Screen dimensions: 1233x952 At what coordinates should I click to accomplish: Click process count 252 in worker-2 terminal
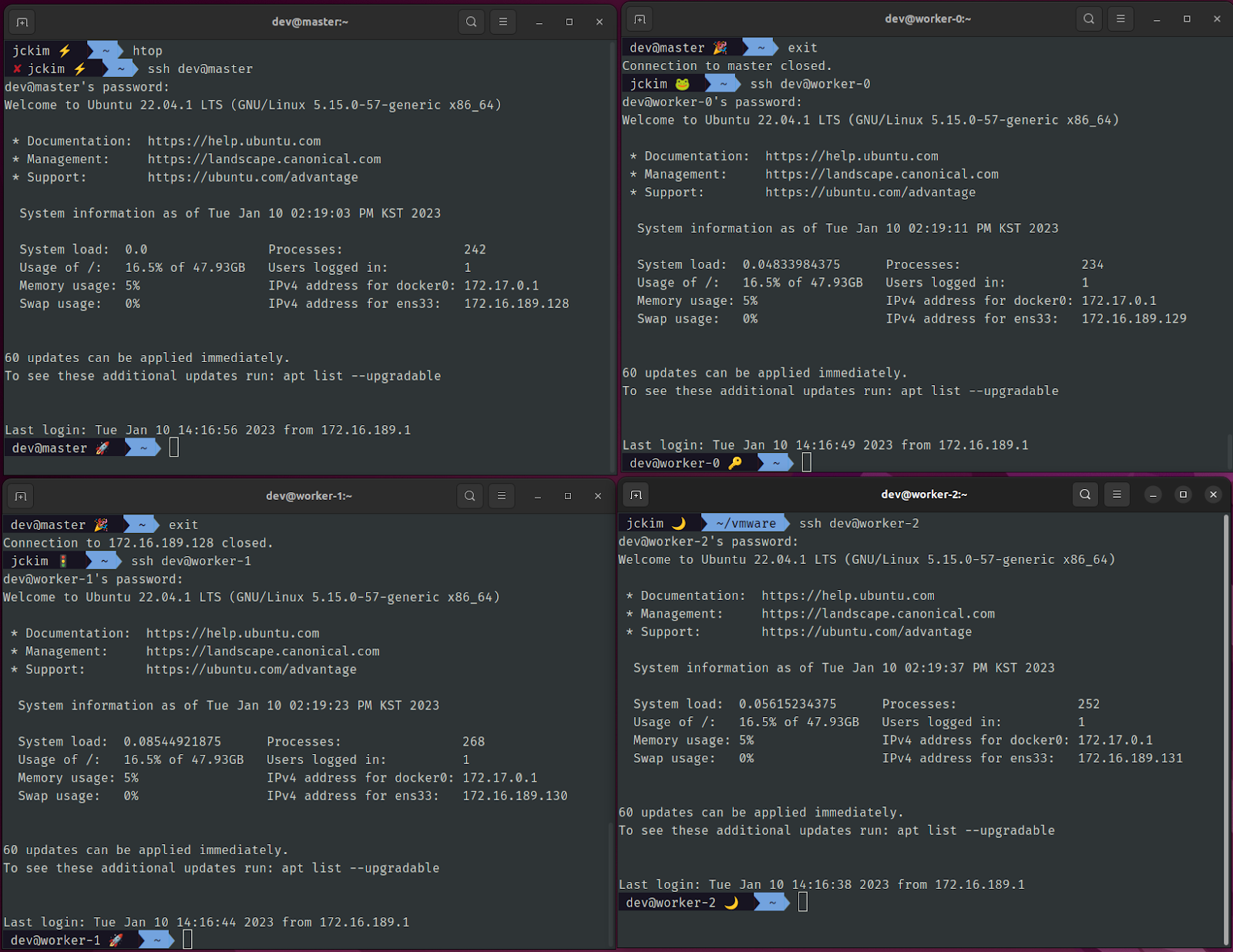point(1088,704)
